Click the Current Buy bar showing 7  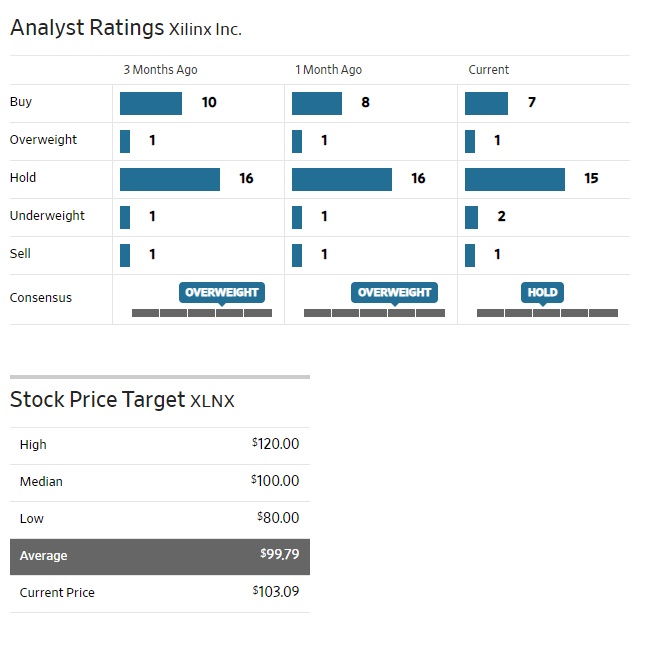coord(486,103)
